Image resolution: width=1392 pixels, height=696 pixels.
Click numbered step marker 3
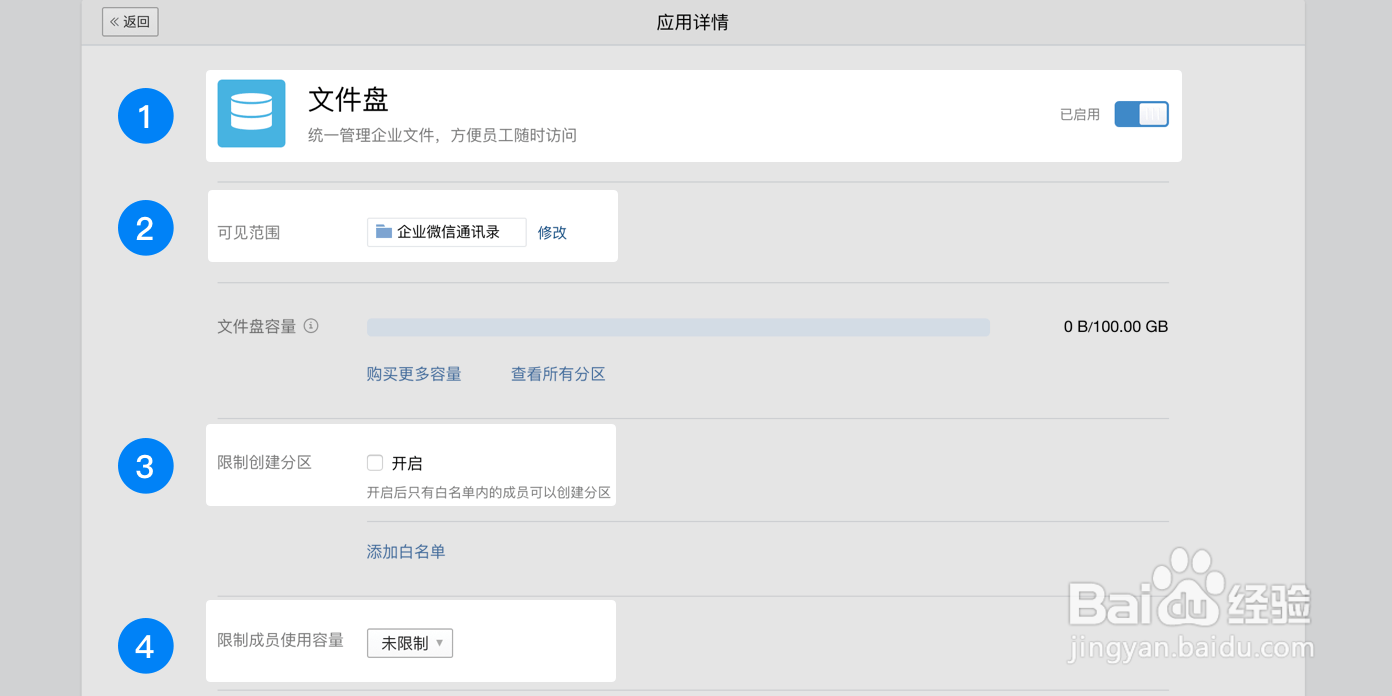145,465
